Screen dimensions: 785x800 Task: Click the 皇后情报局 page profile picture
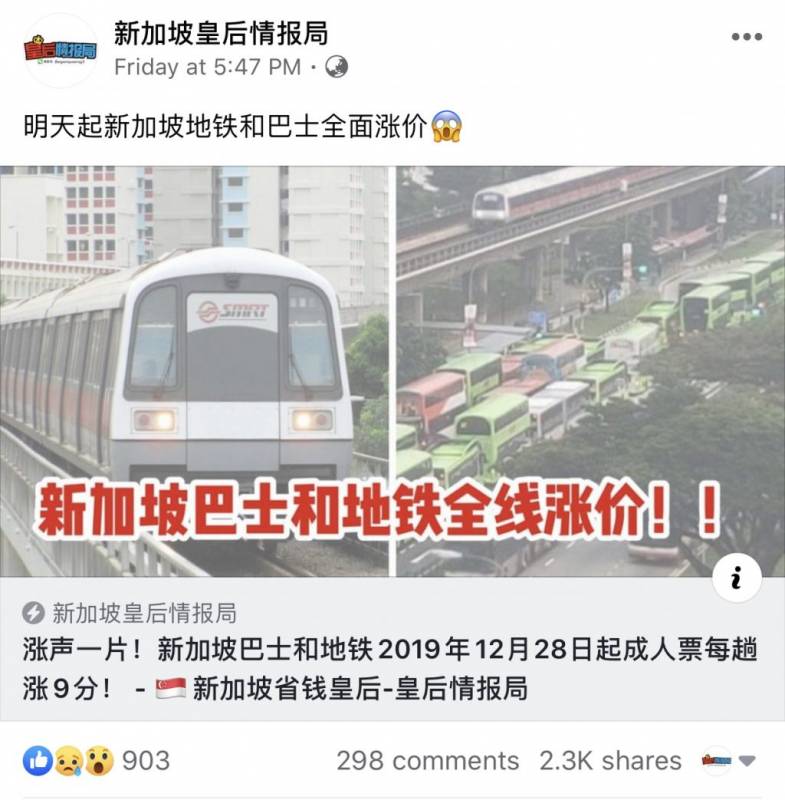click(x=60, y=51)
